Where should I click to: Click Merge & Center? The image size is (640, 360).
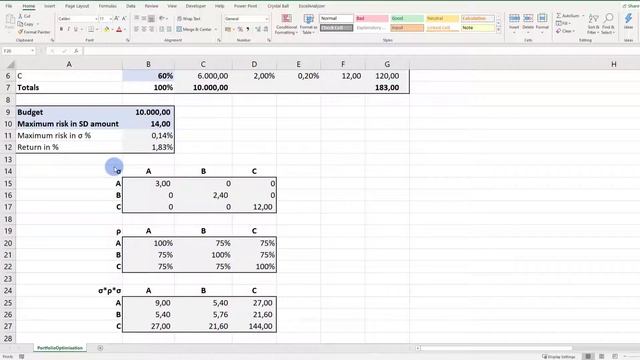click(194, 29)
